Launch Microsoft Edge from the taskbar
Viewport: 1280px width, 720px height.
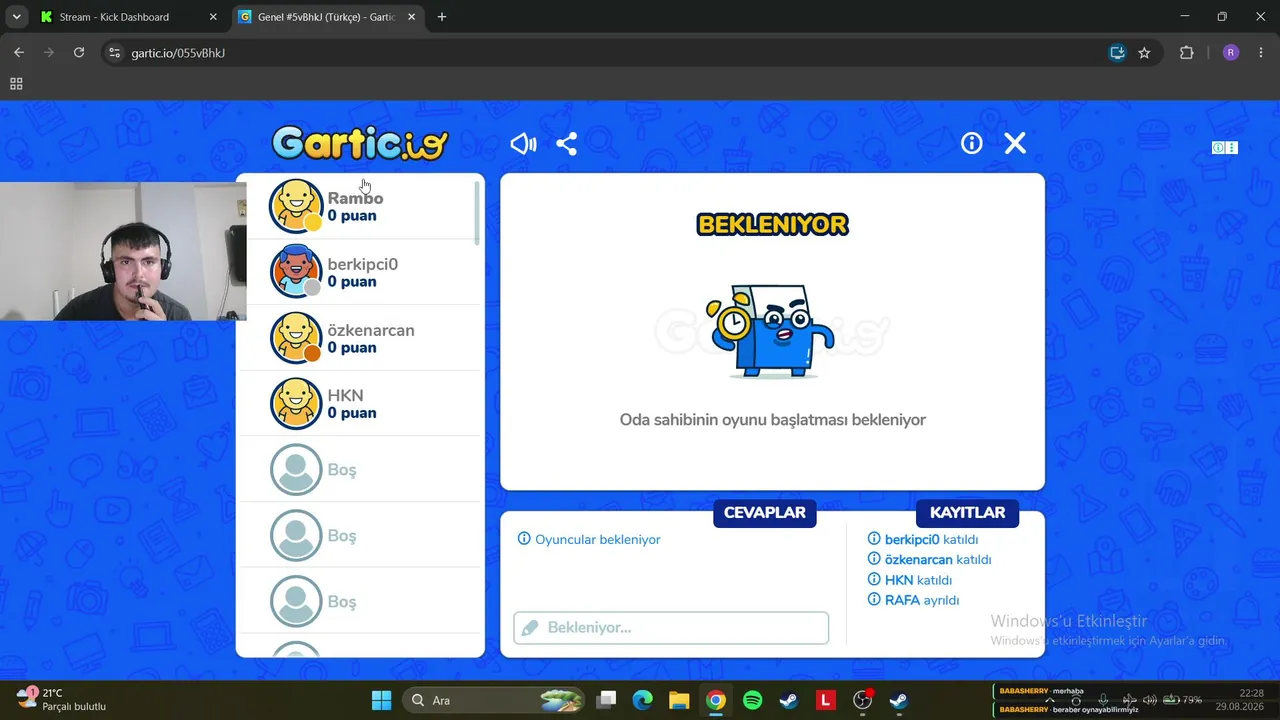[x=643, y=700]
